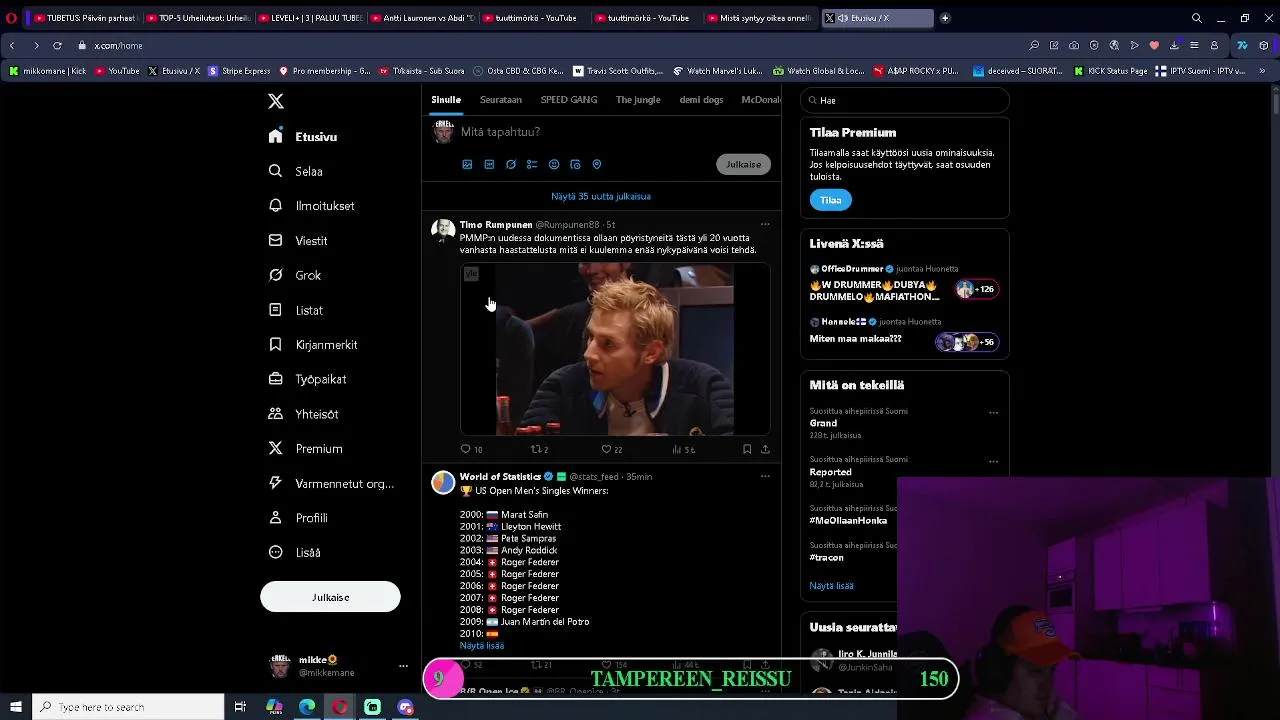
Task: Open Premium in the sidebar
Action: [x=306, y=449]
